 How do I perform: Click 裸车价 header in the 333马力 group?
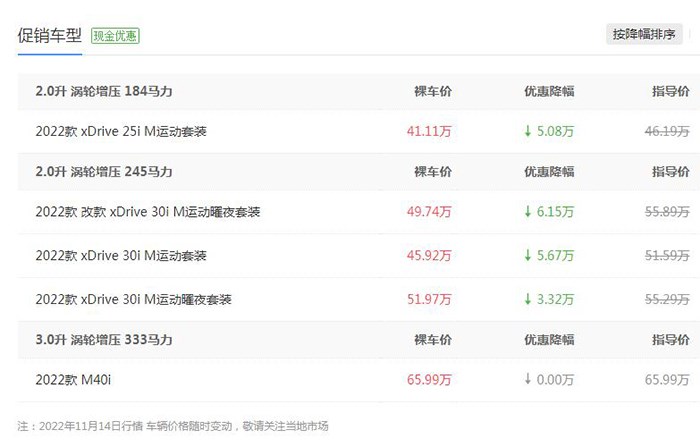point(433,340)
